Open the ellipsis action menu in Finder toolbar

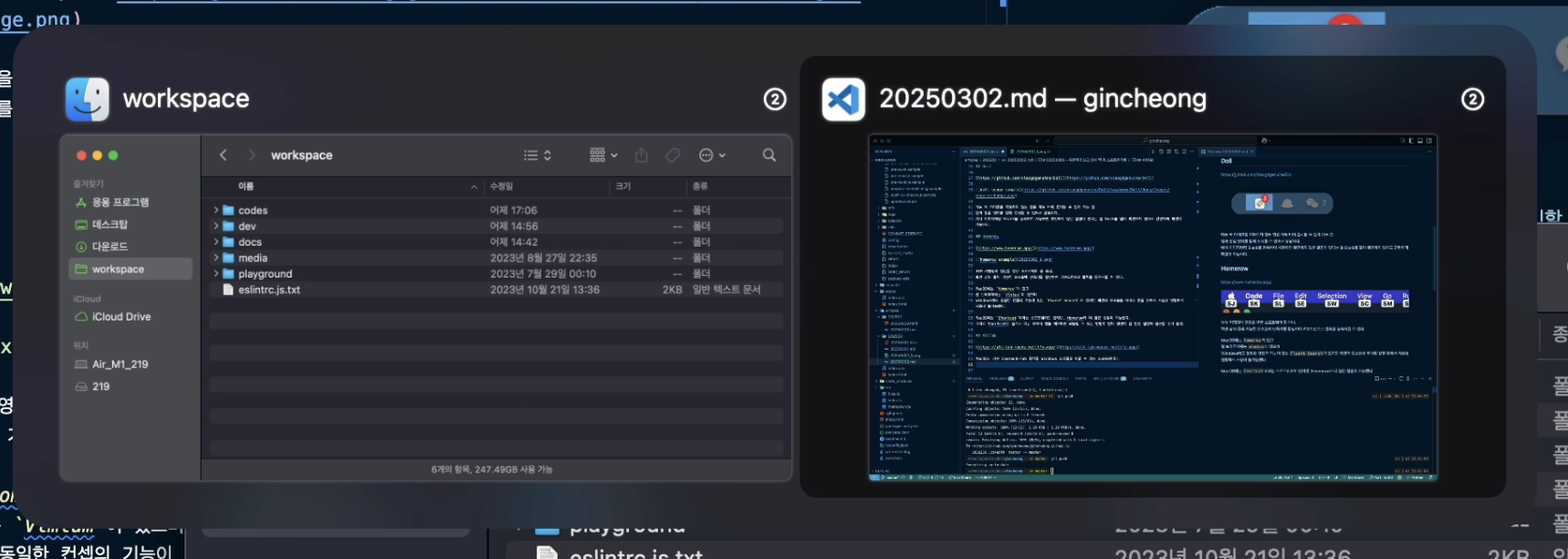pyautogui.click(x=712, y=155)
